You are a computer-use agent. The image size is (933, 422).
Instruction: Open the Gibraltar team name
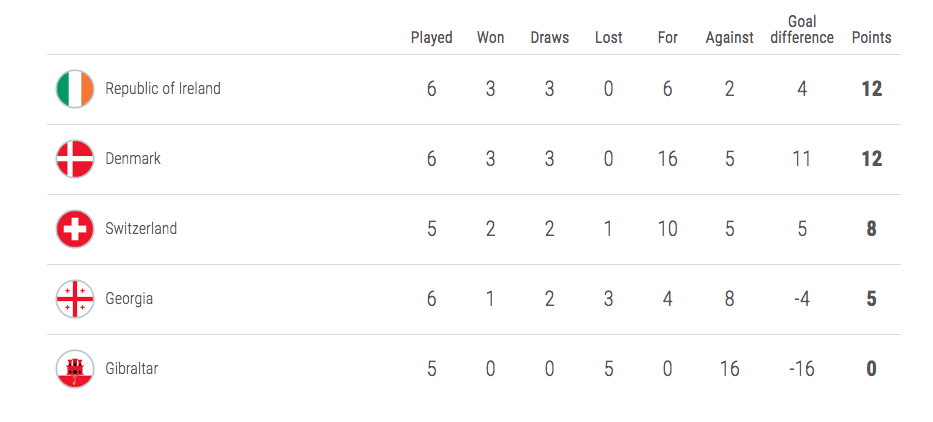[x=132, y=369]
